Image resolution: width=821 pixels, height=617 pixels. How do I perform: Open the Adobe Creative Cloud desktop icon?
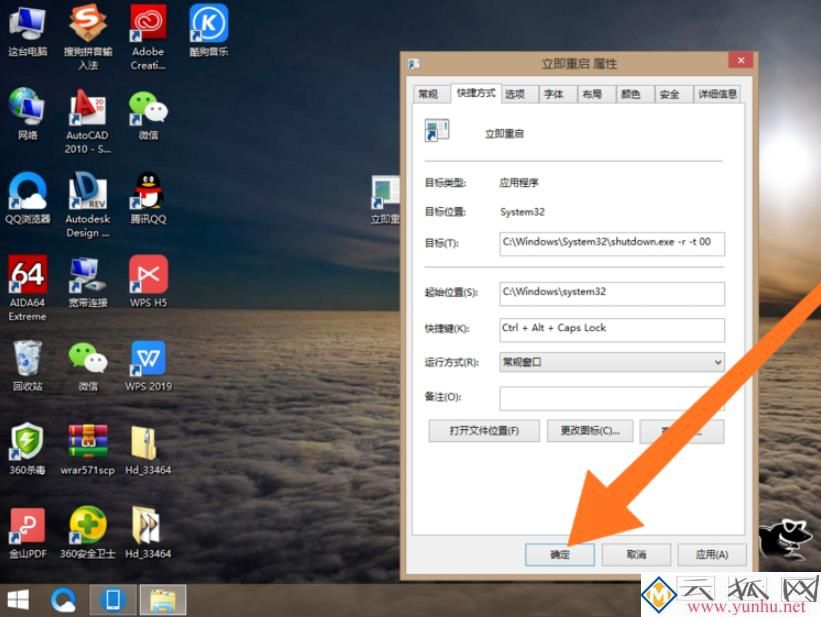click(x=148, y=24)
